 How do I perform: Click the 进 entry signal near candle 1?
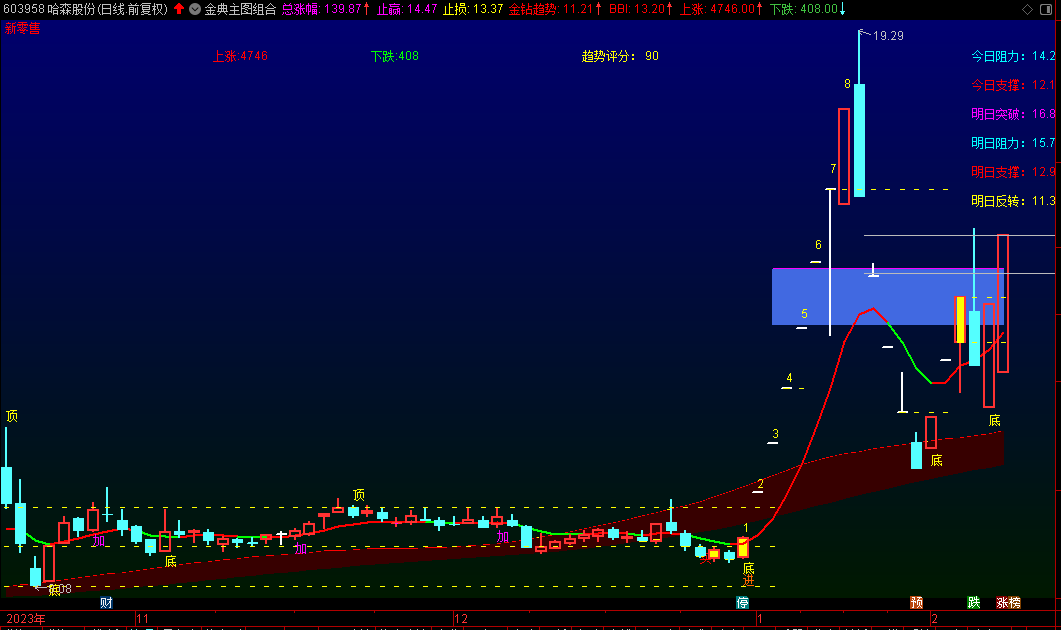[x=748, y=581]
